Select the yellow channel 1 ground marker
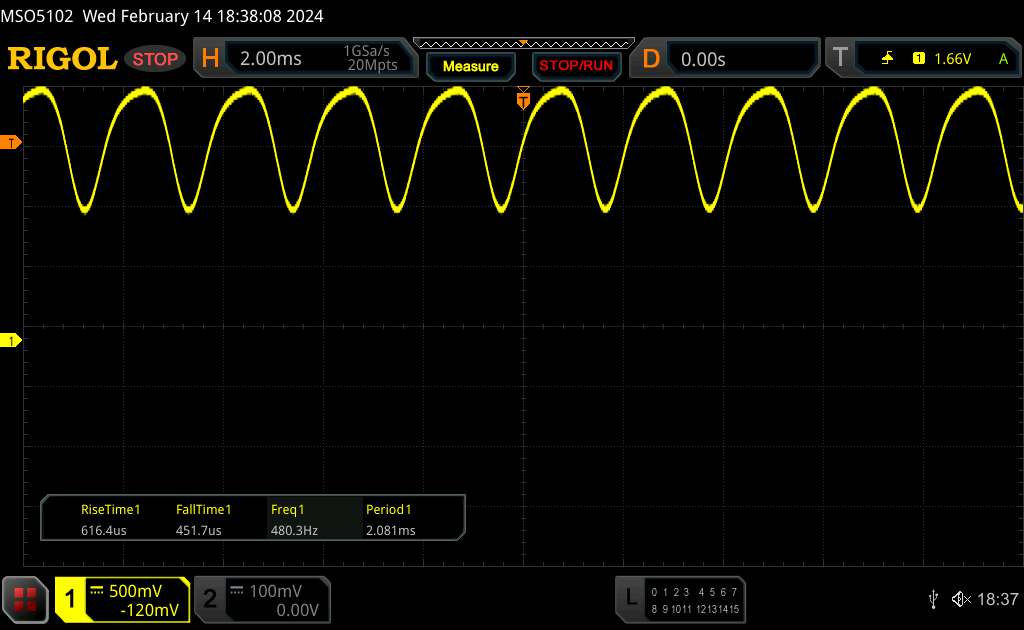The image size is (1024, 630). pos(10,340)
